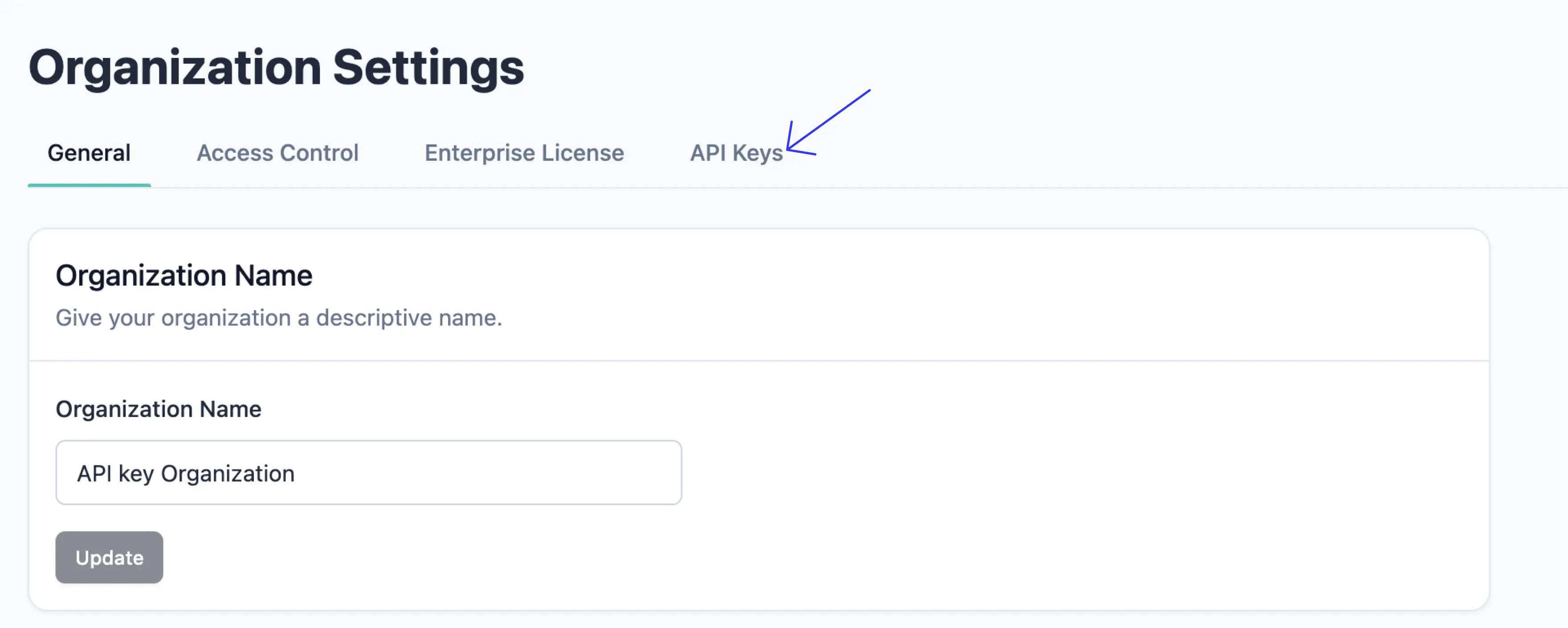
Task: Open the API Keys tab
Action: pos(735,153)
